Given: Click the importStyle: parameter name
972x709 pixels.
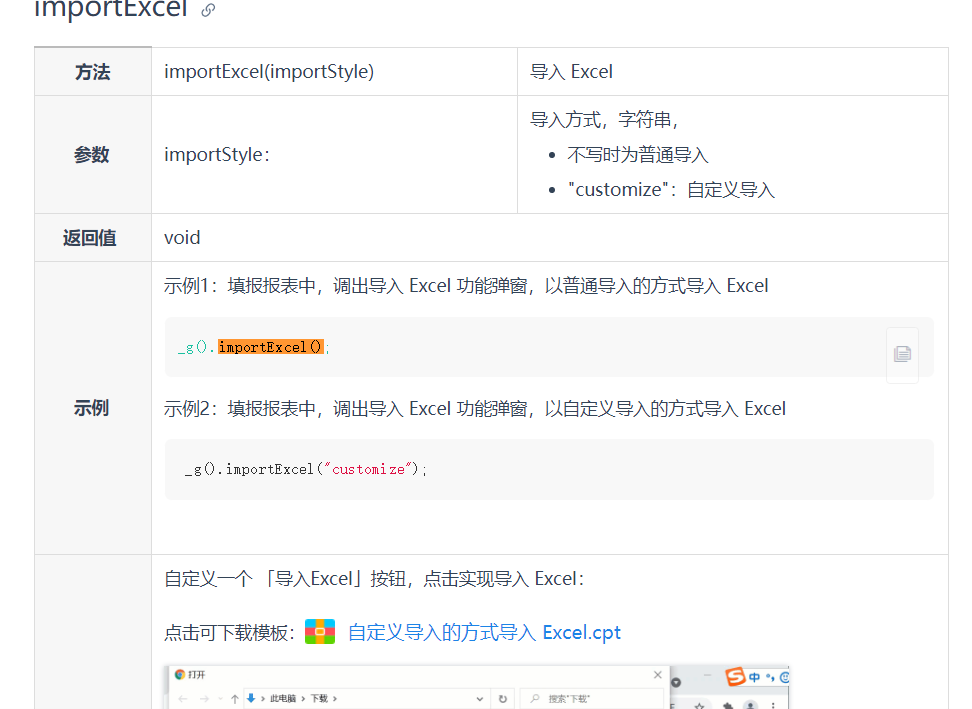Looking at the screenshot, I should 217,154.
